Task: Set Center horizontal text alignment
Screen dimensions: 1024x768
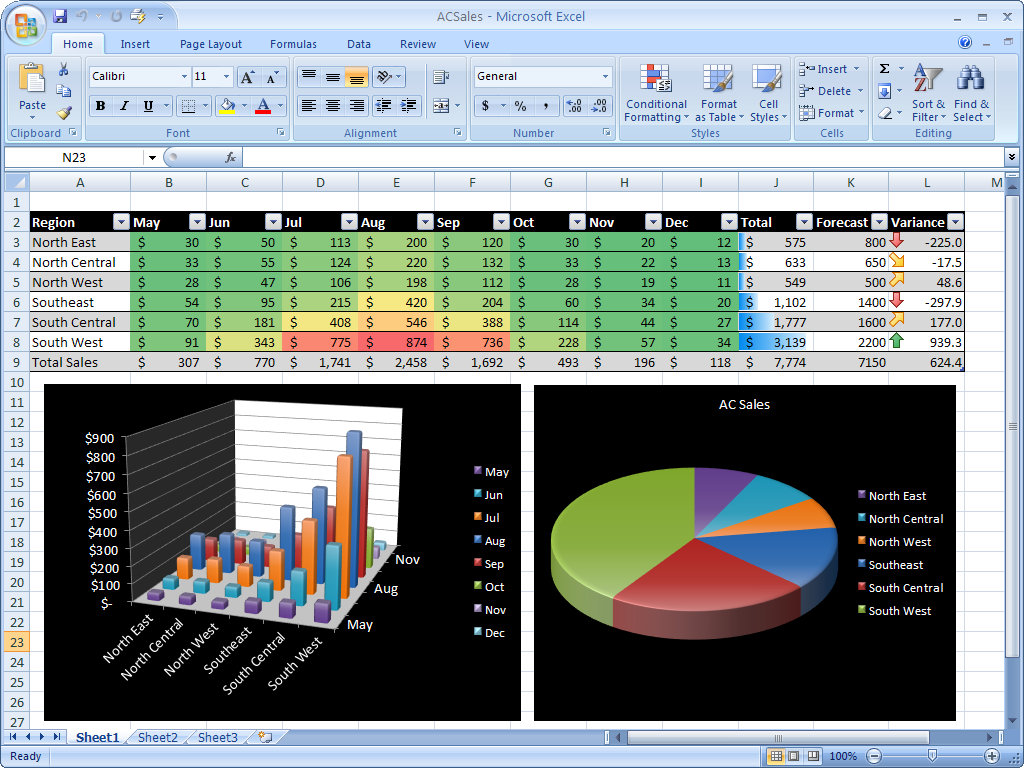Action: click(x=332, y=106)
